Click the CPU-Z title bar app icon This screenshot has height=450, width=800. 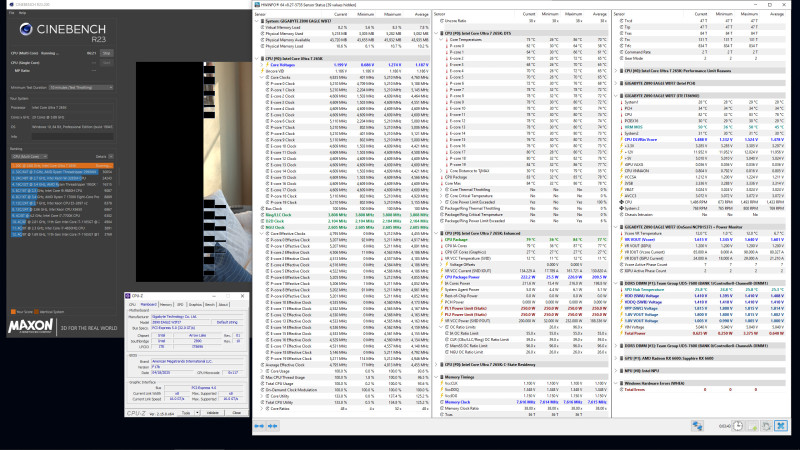[128, 296]
